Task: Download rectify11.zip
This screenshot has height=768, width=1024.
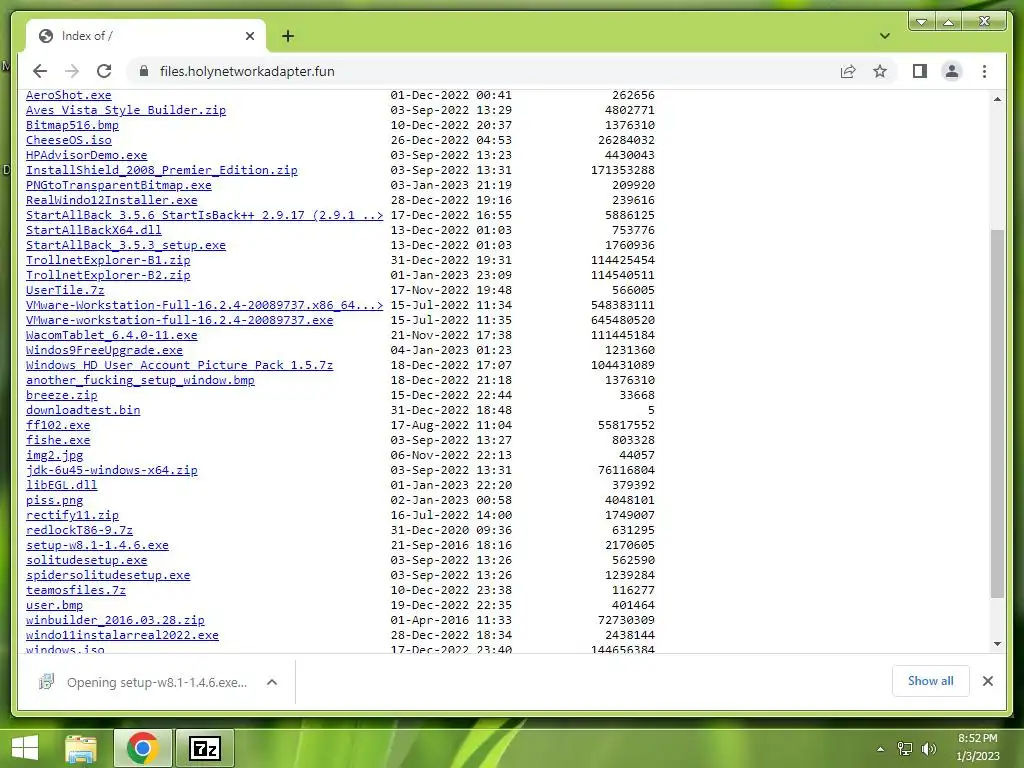Action: point(72,515)
